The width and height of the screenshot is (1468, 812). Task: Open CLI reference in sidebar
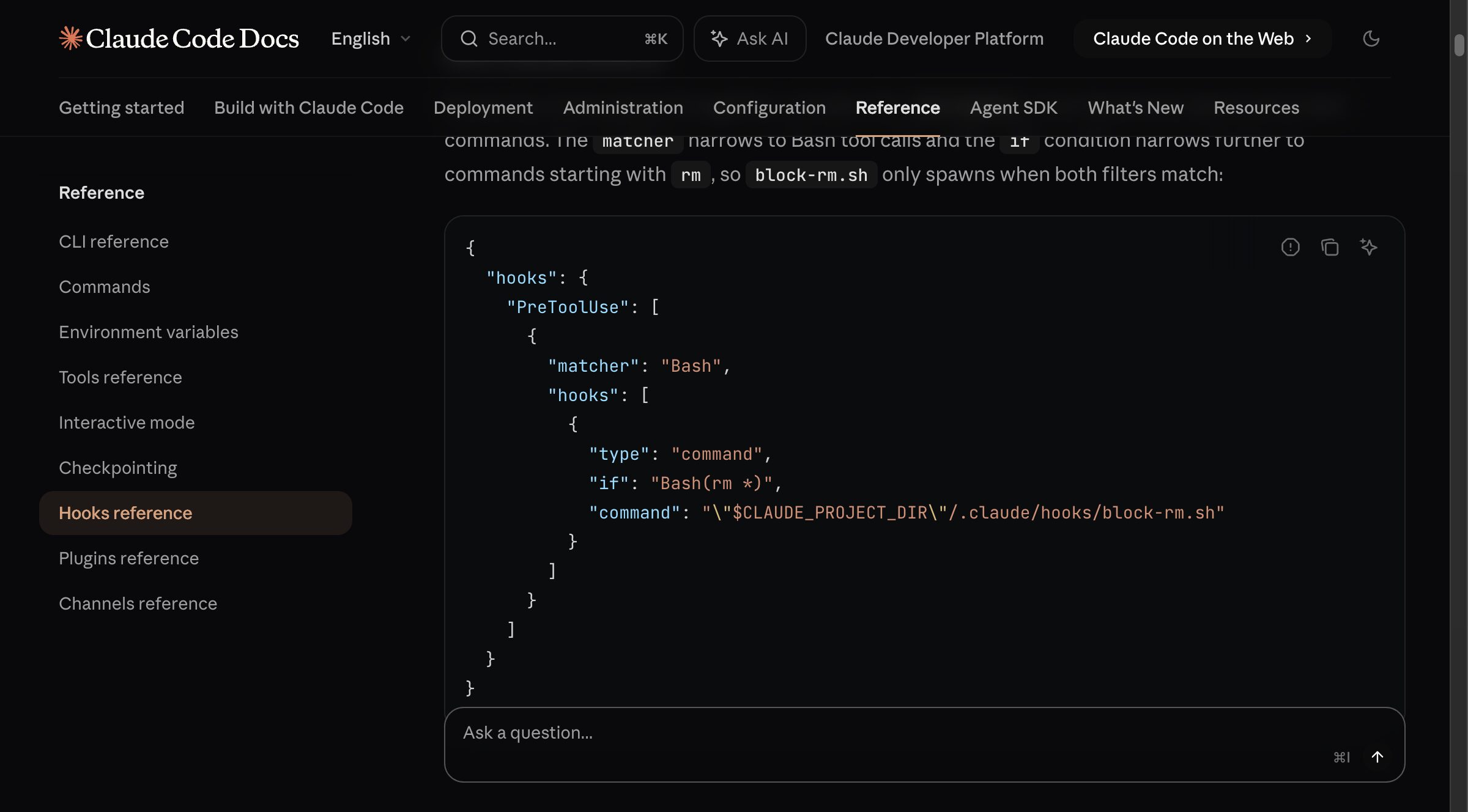coord(114,242)
